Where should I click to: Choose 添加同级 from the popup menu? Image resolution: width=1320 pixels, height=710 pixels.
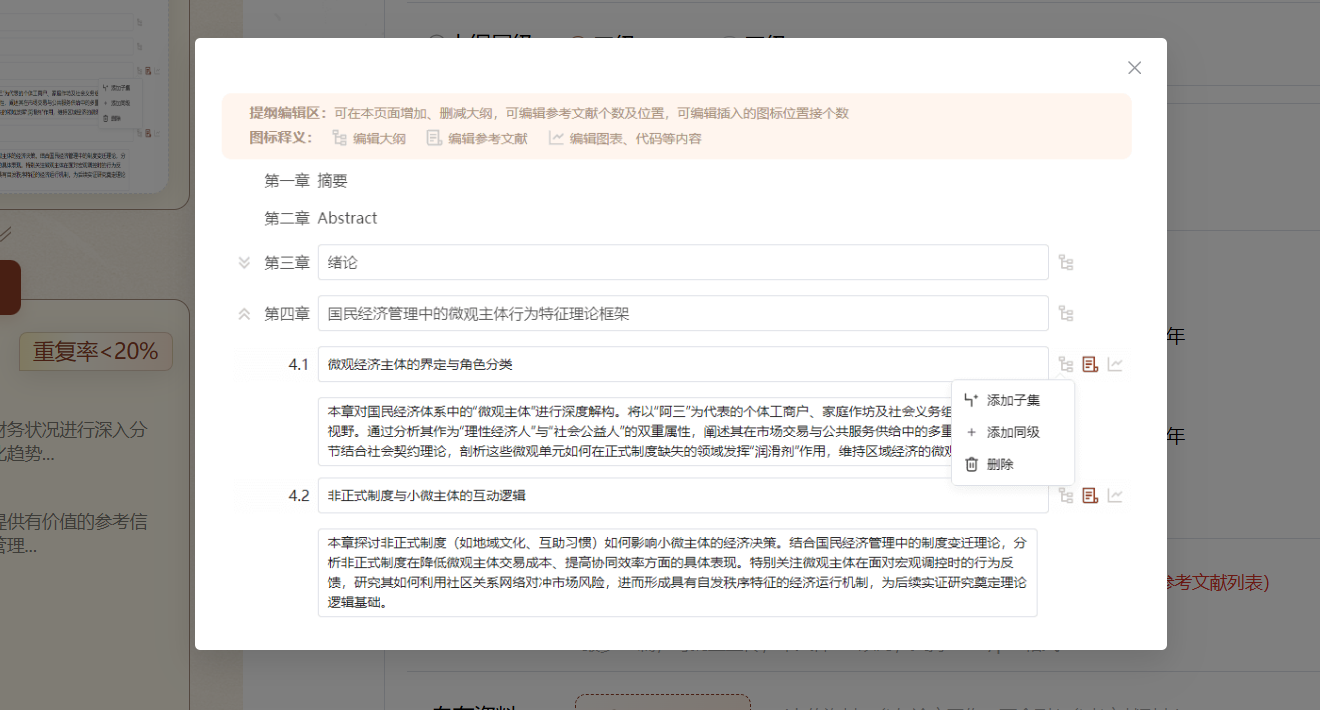tap(1012, 432)
